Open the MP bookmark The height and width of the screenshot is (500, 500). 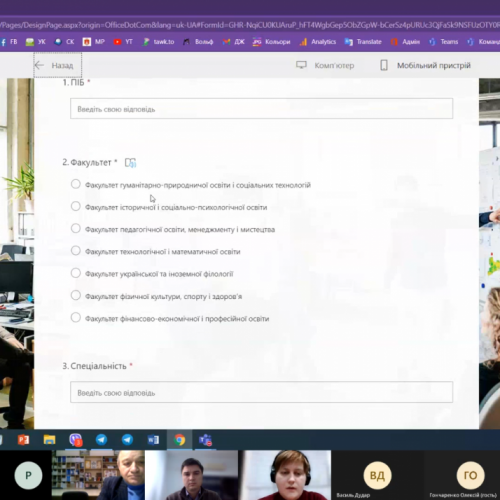tap(94, 42)
